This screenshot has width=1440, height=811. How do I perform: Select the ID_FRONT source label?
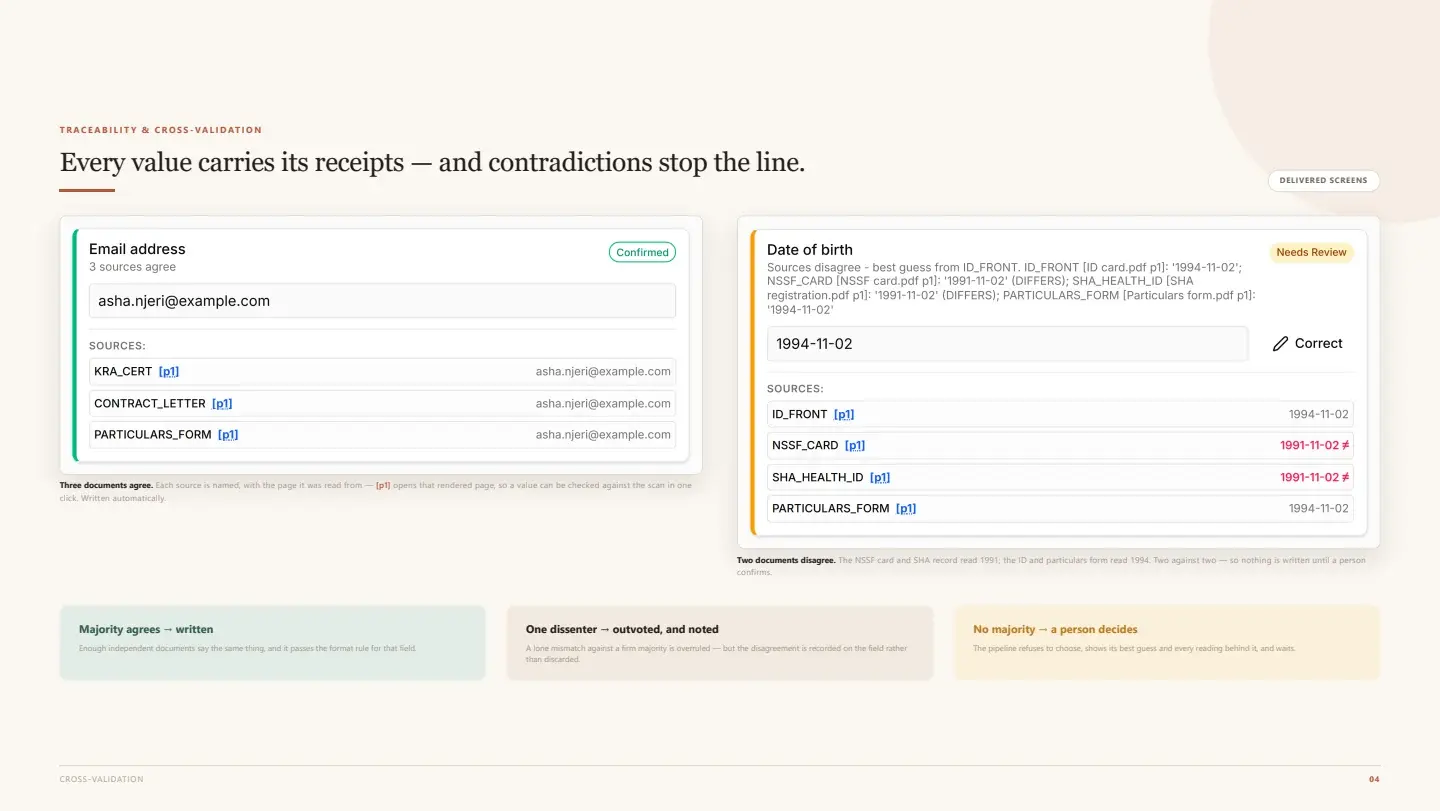(x=800, y=414)
